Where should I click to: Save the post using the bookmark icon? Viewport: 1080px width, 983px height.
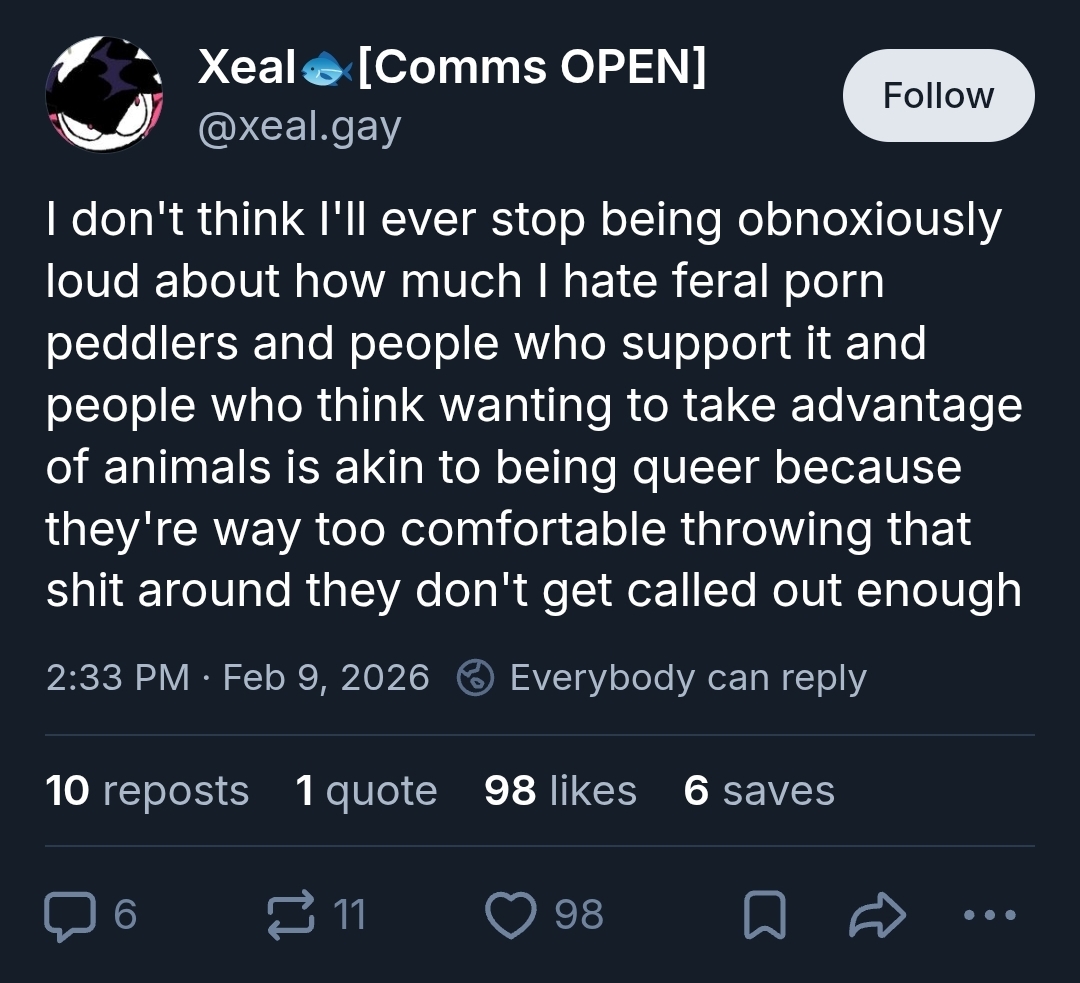point(765,915)
